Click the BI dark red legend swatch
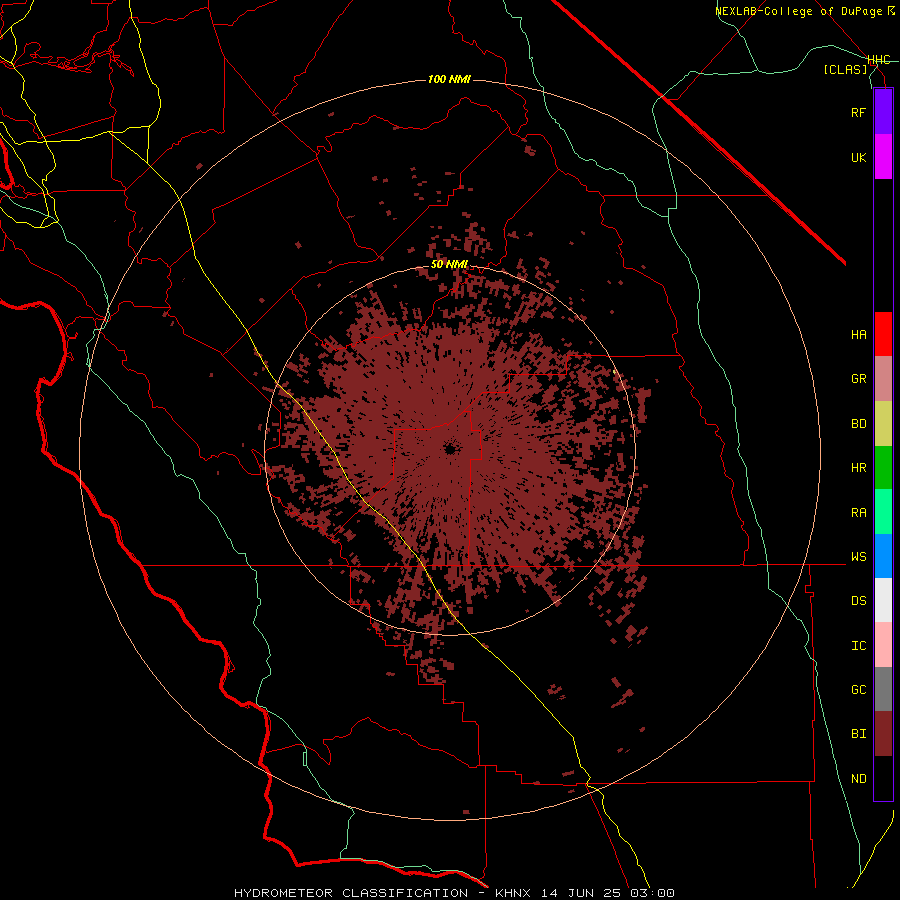Viewport: 900px width, 900px height. [x=883, y=734]
